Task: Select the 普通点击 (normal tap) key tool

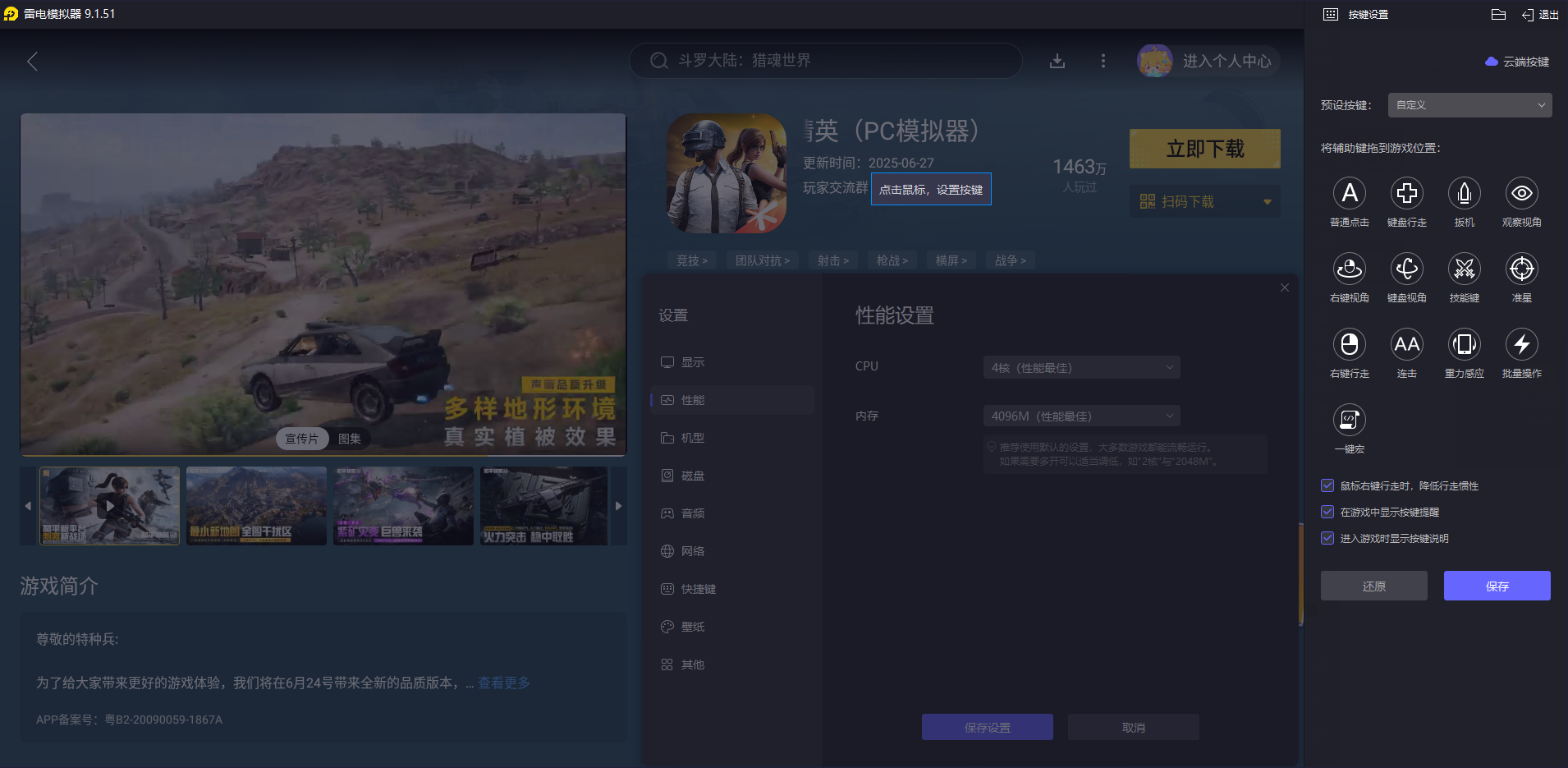Action: click(1349, 194)
